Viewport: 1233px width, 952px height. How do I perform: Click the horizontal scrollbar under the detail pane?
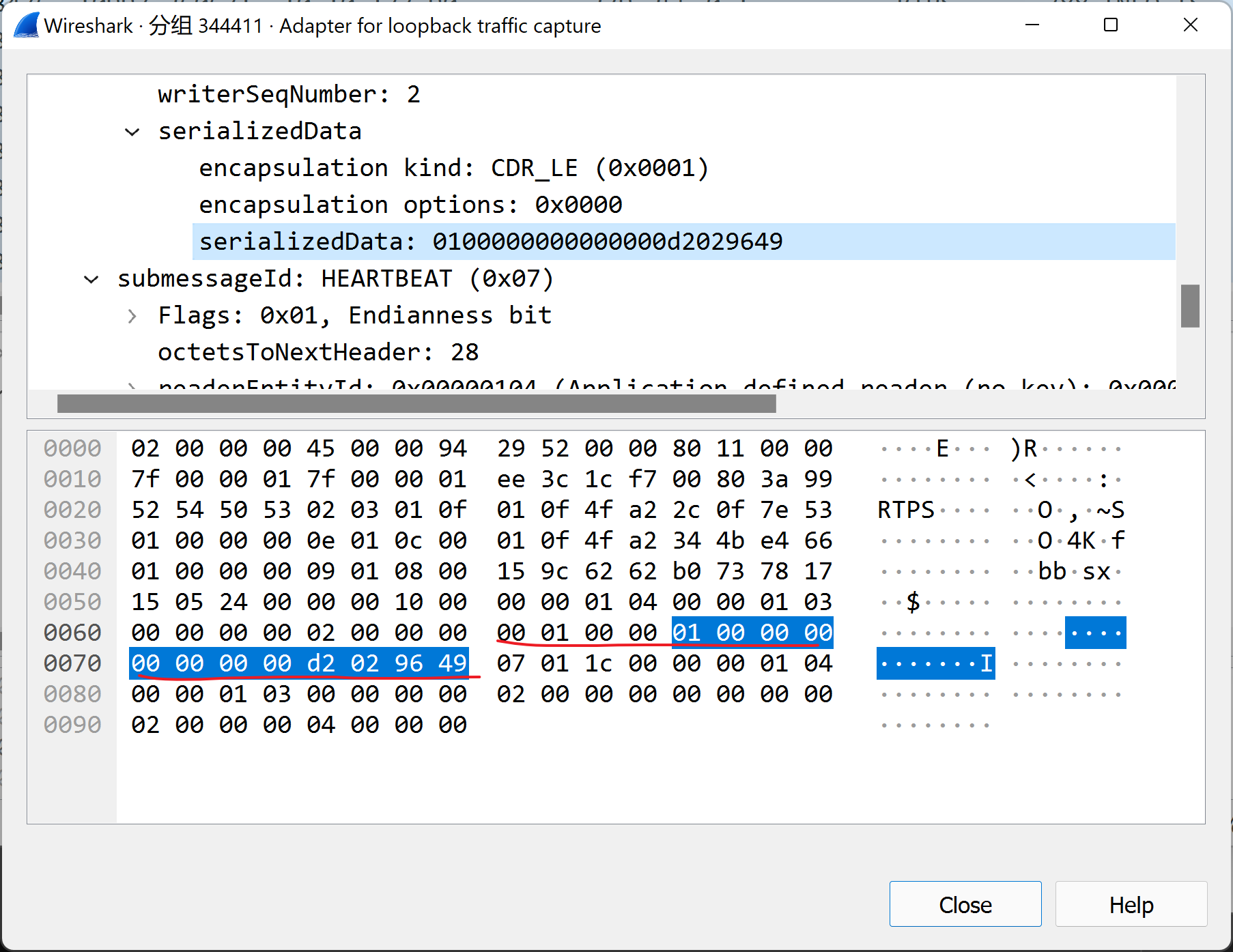[415, 403]
